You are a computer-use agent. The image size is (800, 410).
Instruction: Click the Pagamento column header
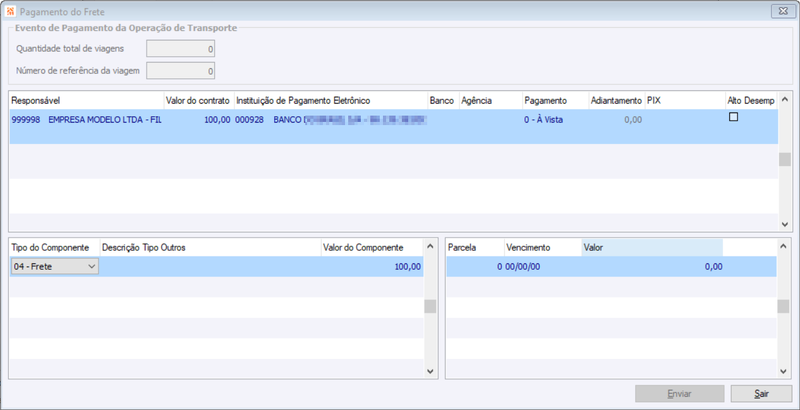(555, 100)
